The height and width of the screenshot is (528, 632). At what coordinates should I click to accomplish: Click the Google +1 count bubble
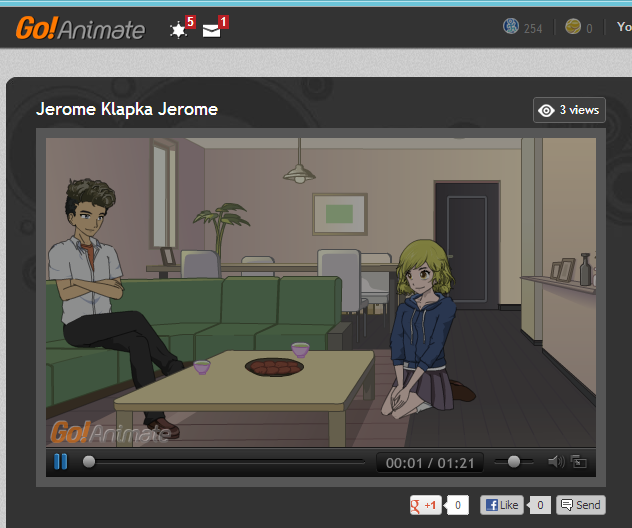click(x=457, y=505)
